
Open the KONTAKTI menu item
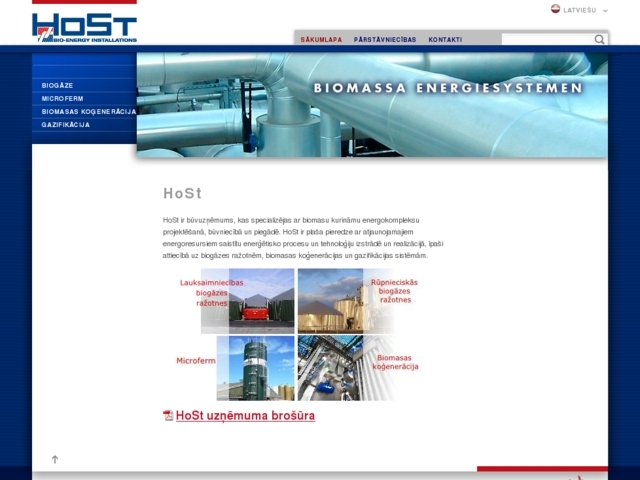click(x=445, y=40)
